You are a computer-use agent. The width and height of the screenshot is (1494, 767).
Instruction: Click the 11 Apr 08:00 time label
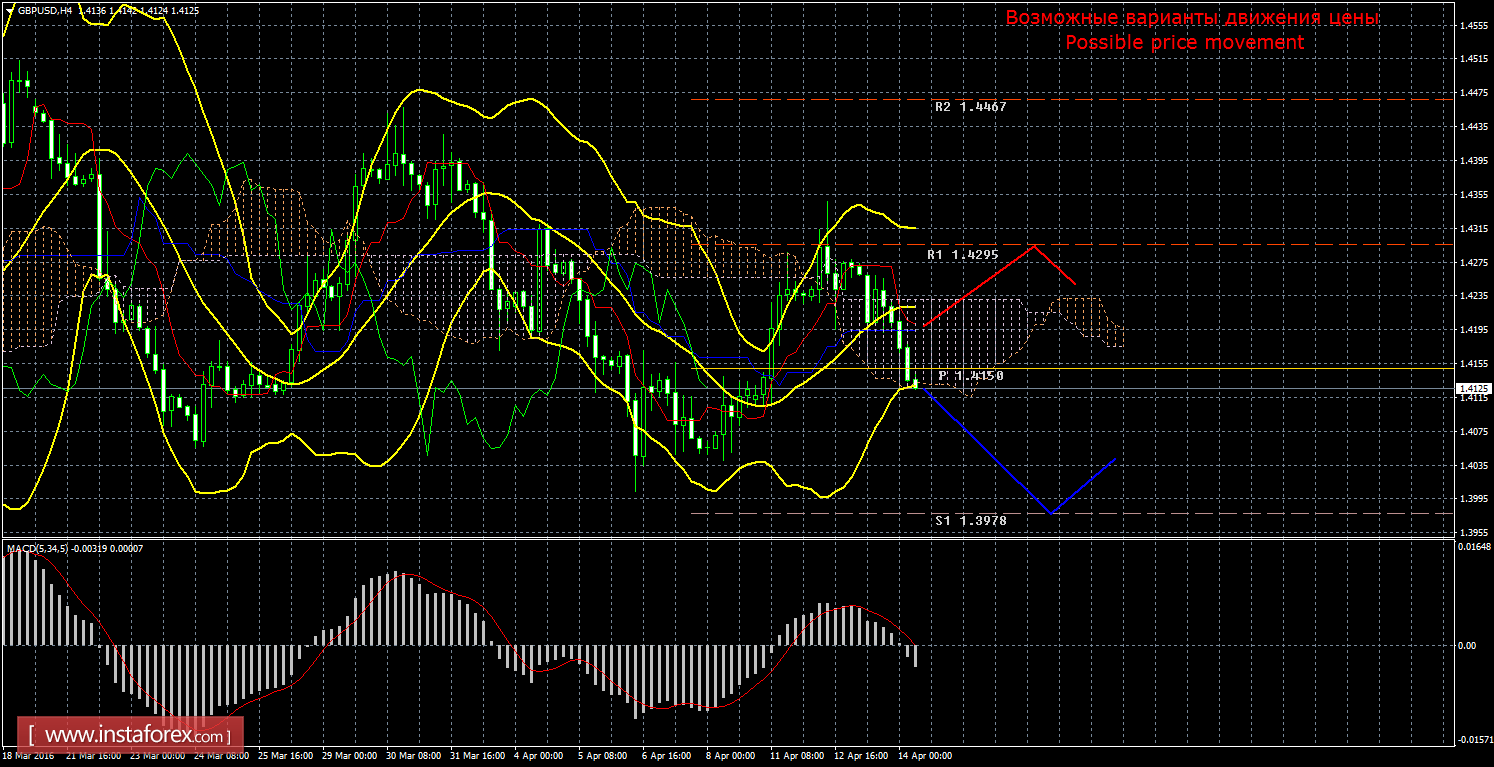(x=798, y=757)
